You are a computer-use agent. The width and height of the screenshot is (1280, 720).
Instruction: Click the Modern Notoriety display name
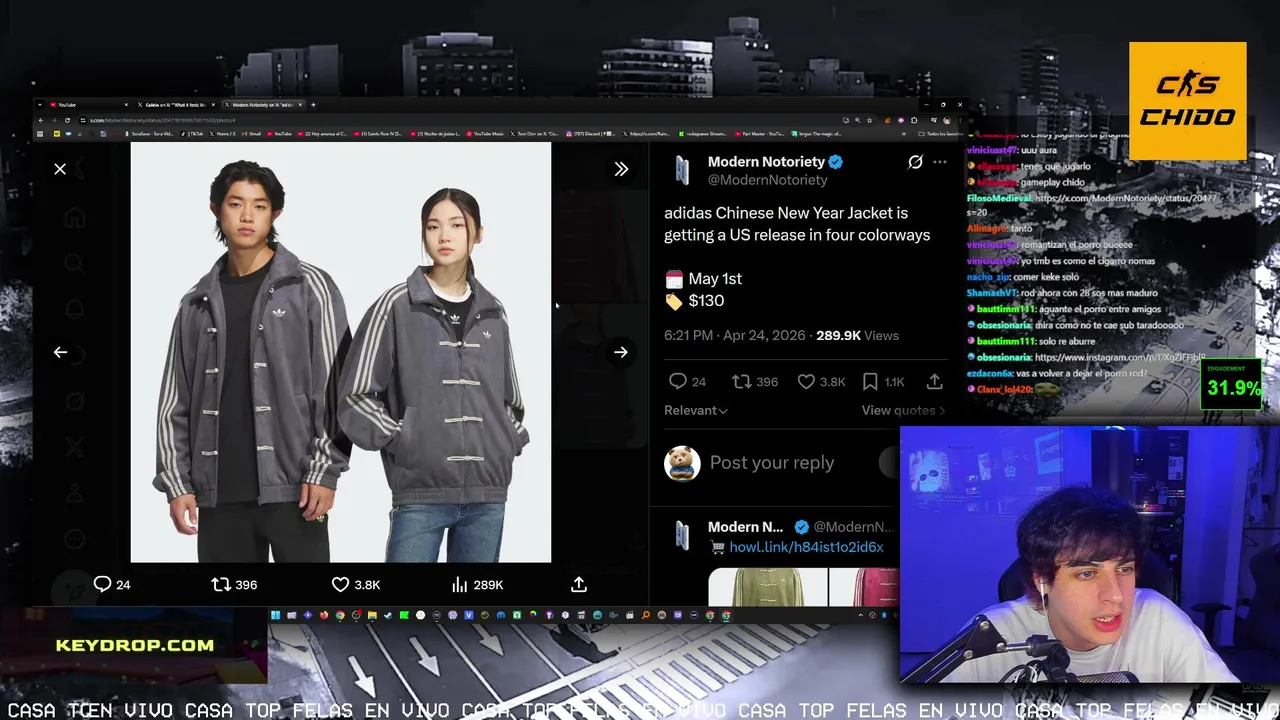766,161
